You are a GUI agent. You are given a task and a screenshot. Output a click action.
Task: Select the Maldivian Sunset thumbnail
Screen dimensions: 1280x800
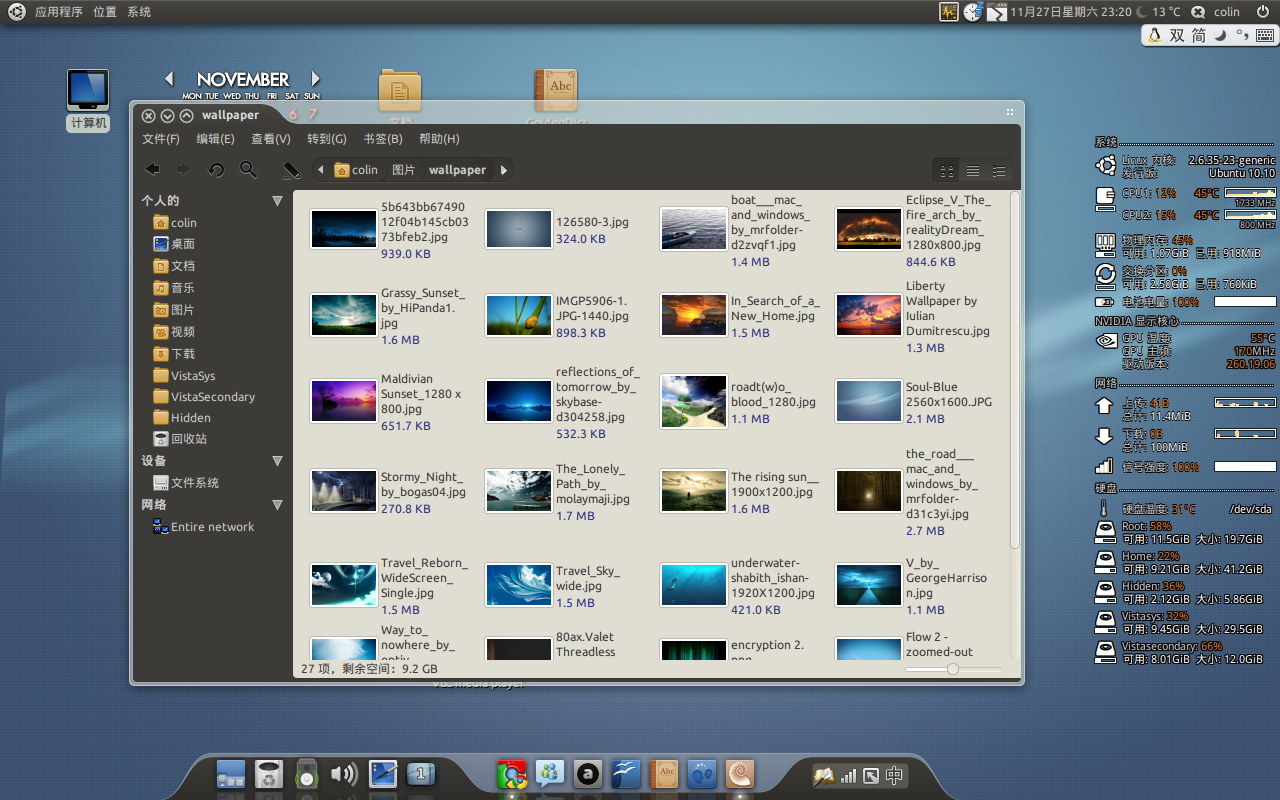coord(343,401)
